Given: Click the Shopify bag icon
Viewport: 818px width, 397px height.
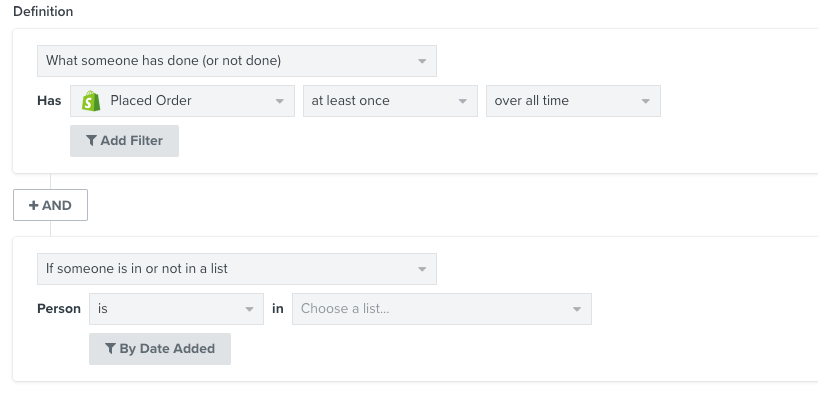Looking at the screenshot, I should [x=91, y=101].
